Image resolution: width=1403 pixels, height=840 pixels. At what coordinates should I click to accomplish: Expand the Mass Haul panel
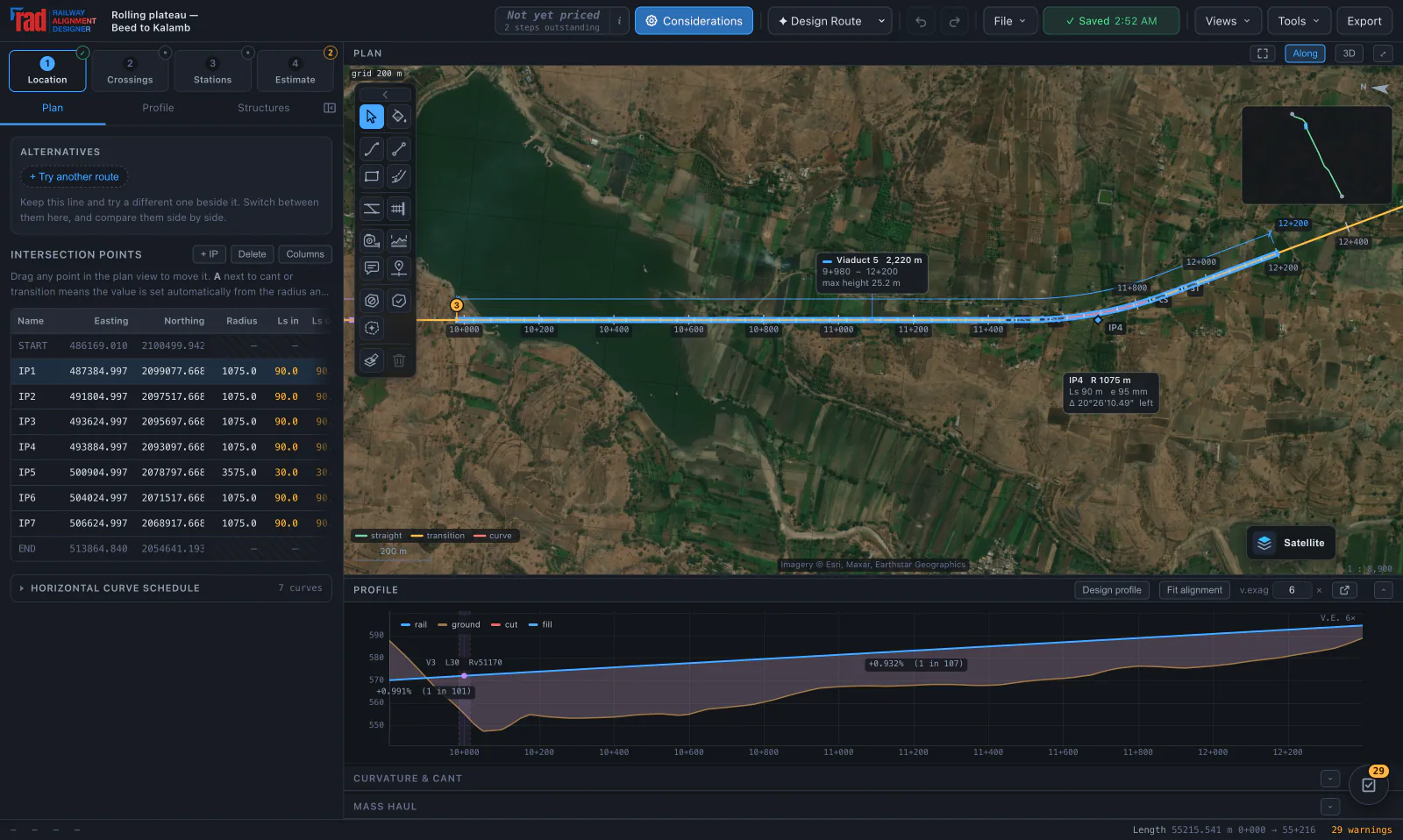[x=1330, y=807]
